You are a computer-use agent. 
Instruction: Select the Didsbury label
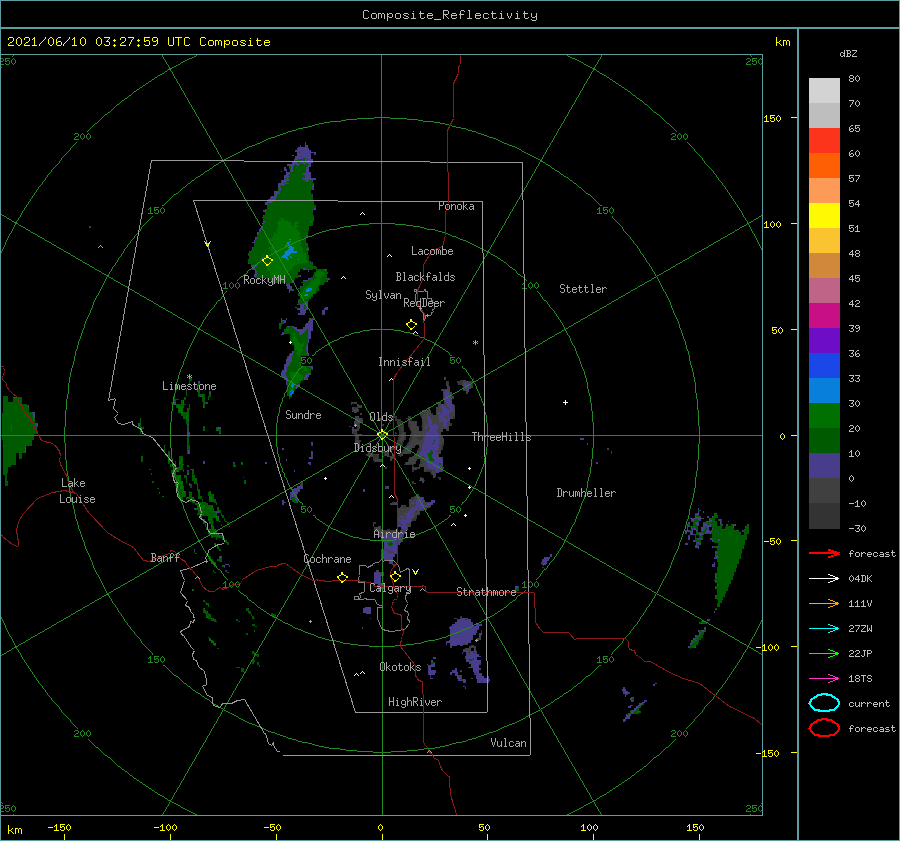coord(377,448)
